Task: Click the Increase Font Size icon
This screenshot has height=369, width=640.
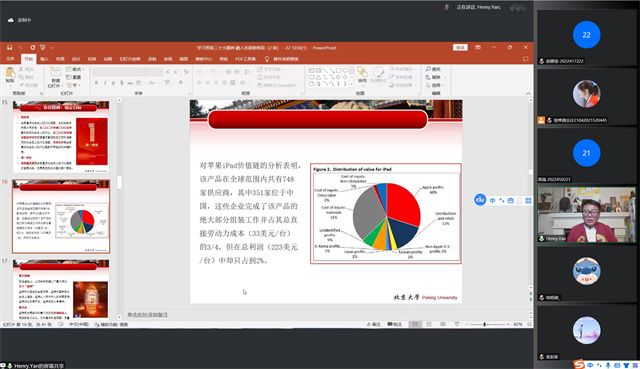Action: (168, 72)
